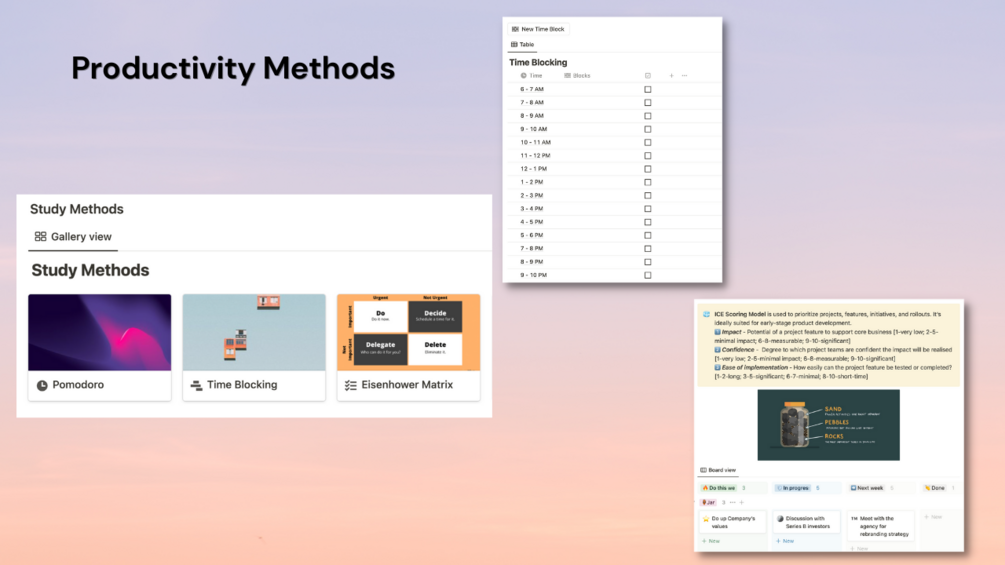Image resolution: width=1005 pixels, height=565 pixels.
Task: Click the 12 - 1 PM time cell
Action: pos(533,169)
